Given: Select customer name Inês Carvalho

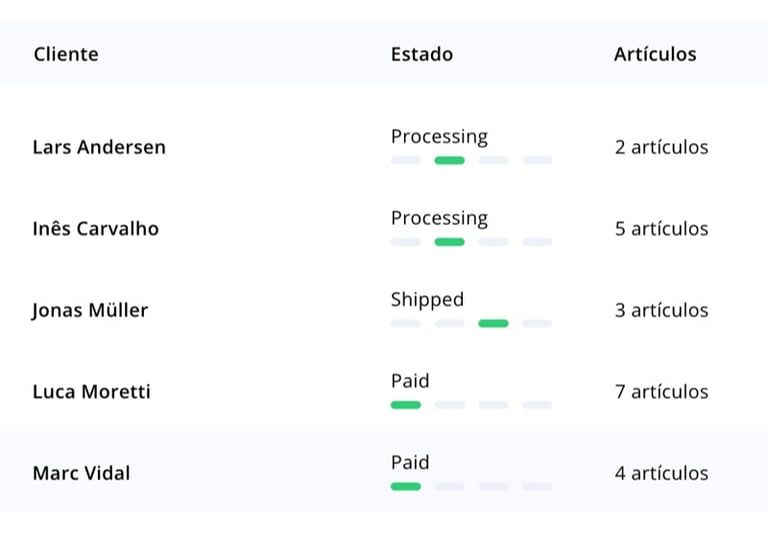Looking at the screenshot, I should 95,229.
